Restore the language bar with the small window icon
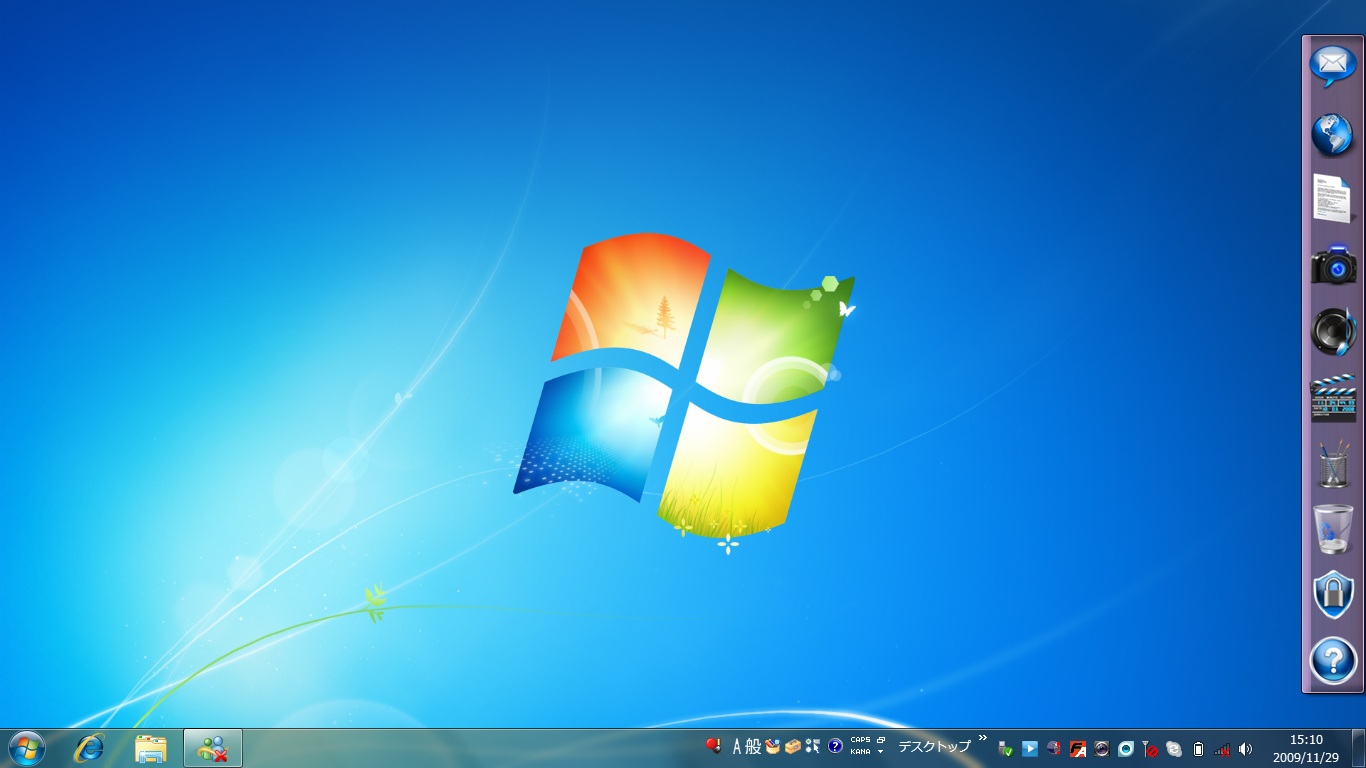The height and width of the screenshot is (768, 1366). coord(881,740)
